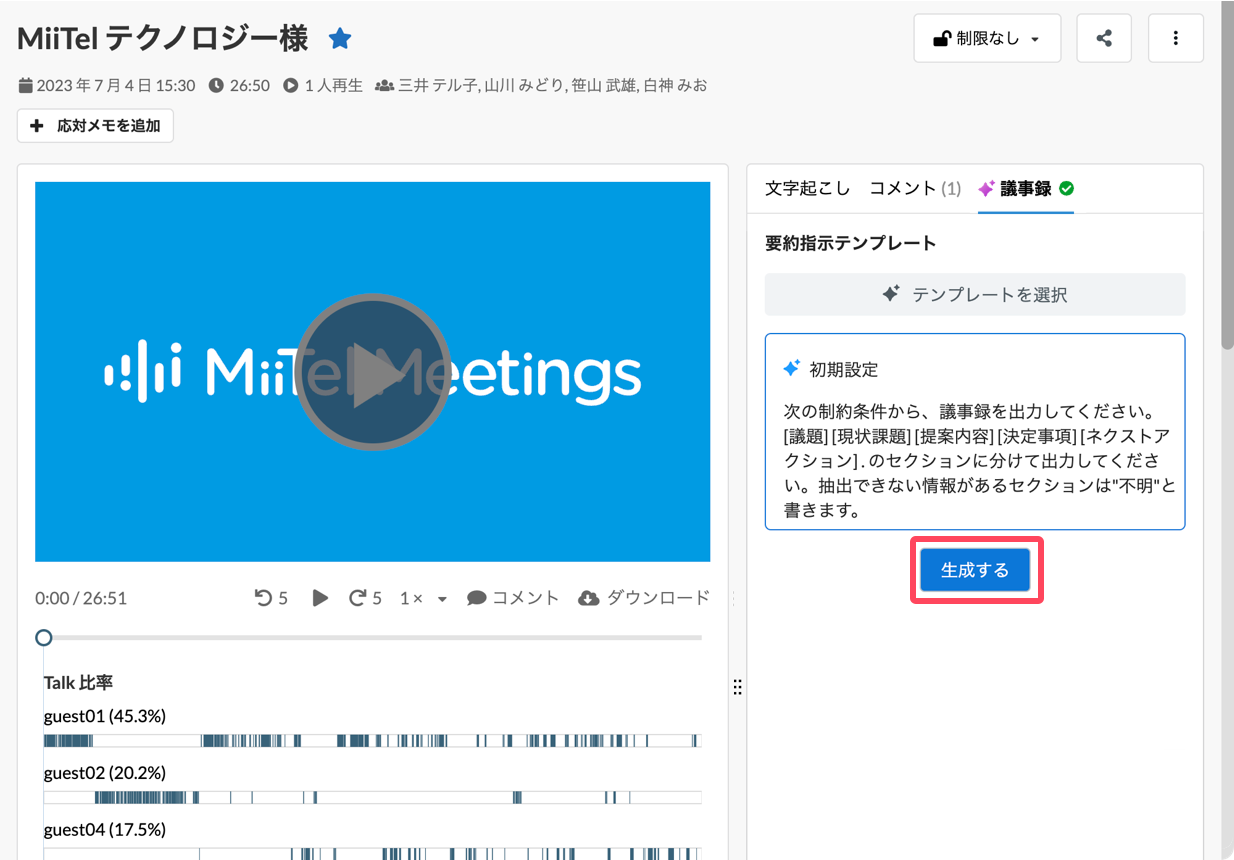The width and height of the screenshot is (1234, 860).
Task: Click the guest02 talk ratio timeline
Action: tap(373, 798)
